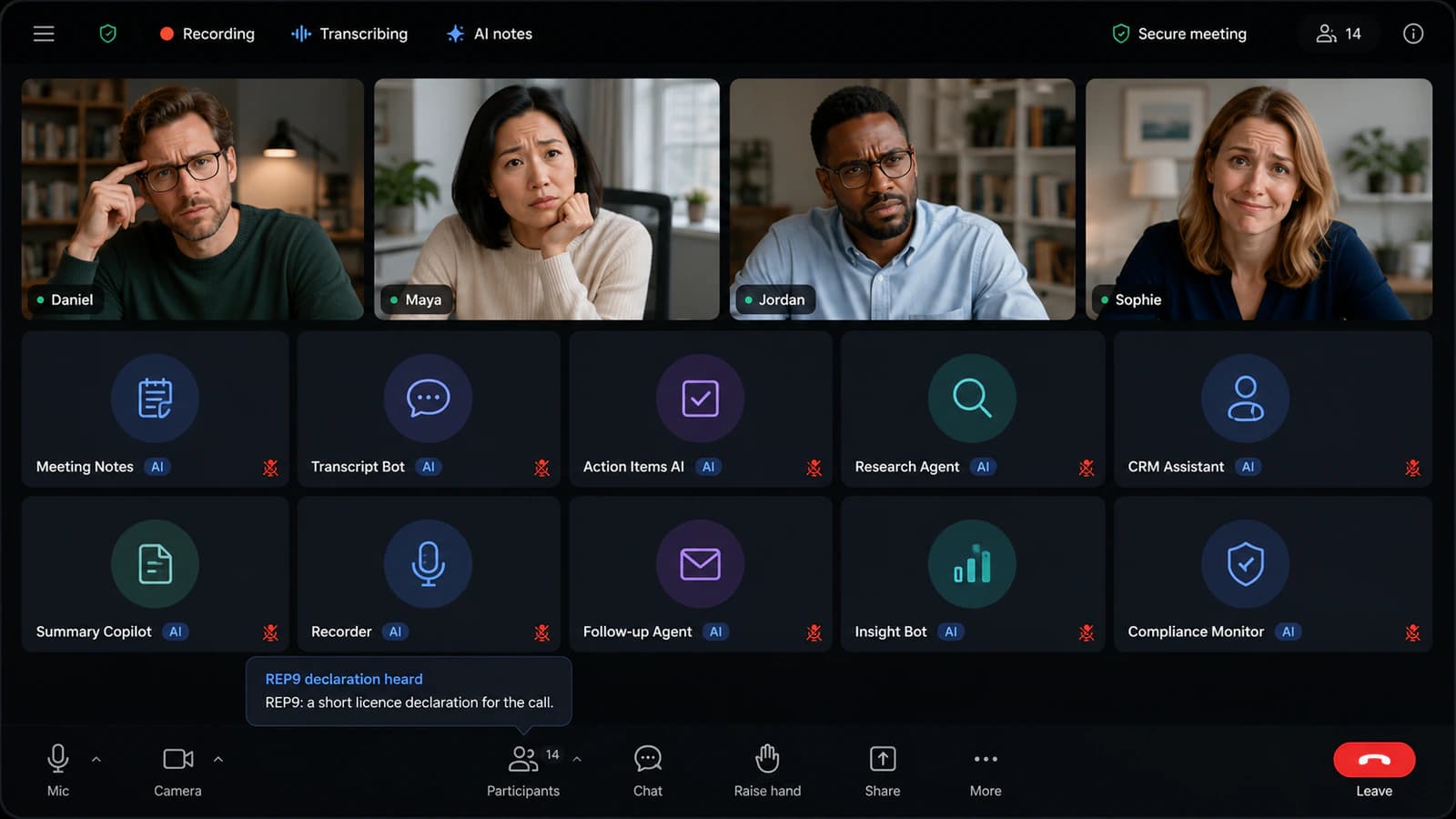1456x819 pixels.
Task: Toggle the muted mic on Transcript Bot tile
Action: pyautogui.click(x=542, y=468)
